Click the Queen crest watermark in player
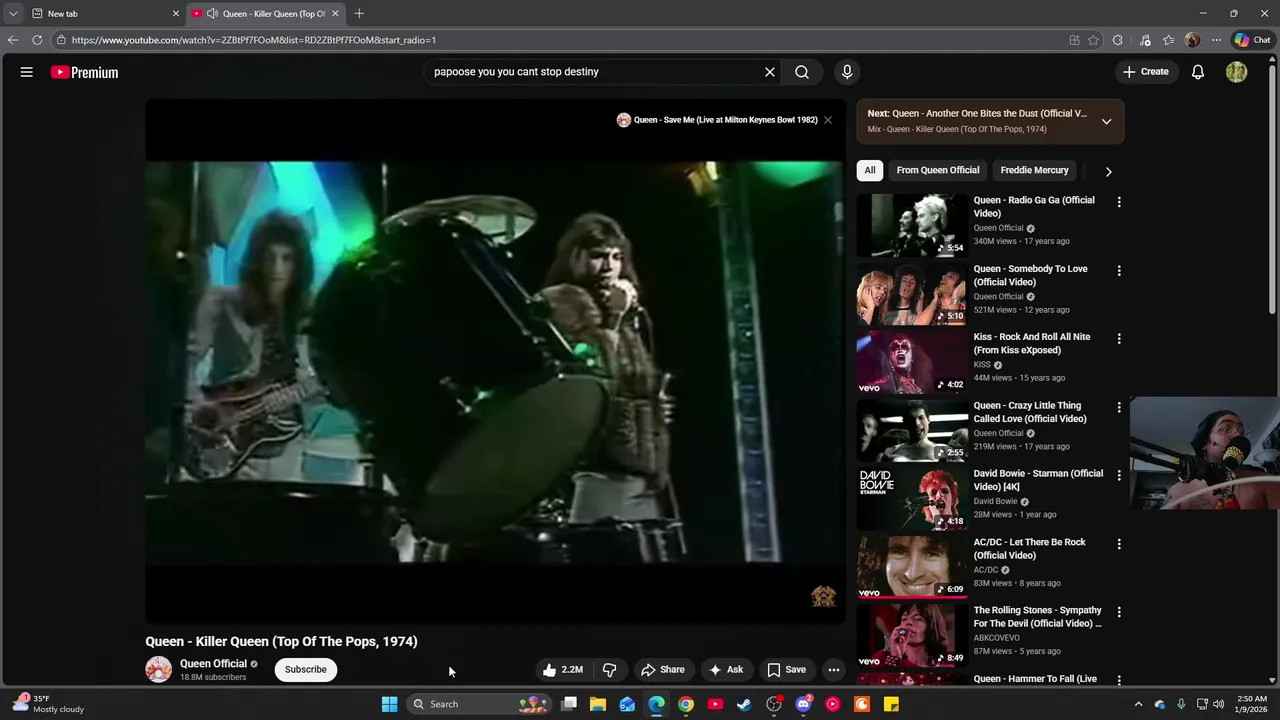Screen dimensions: 1280x720 coord(823,596)
